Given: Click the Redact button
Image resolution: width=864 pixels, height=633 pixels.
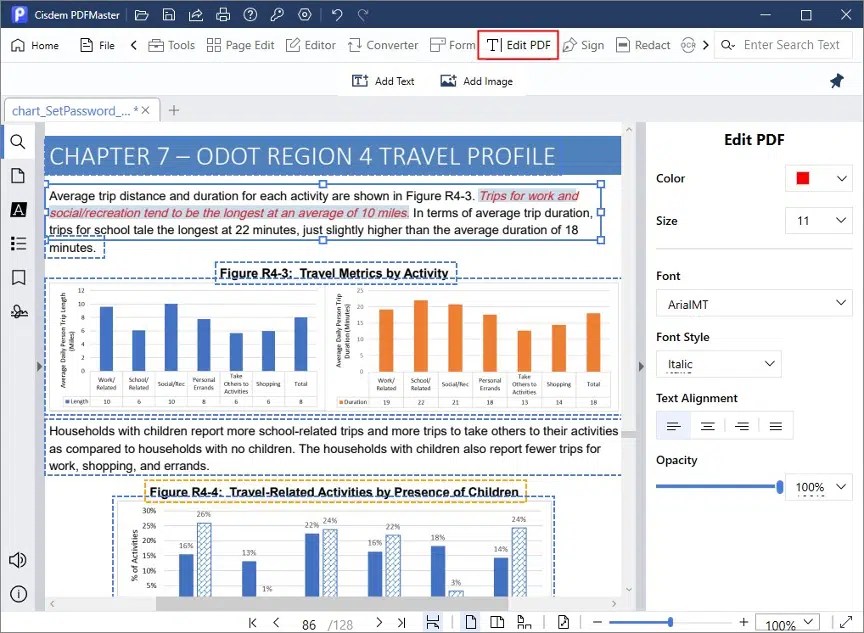Looking at the screenshot, I should pos(643,45).
